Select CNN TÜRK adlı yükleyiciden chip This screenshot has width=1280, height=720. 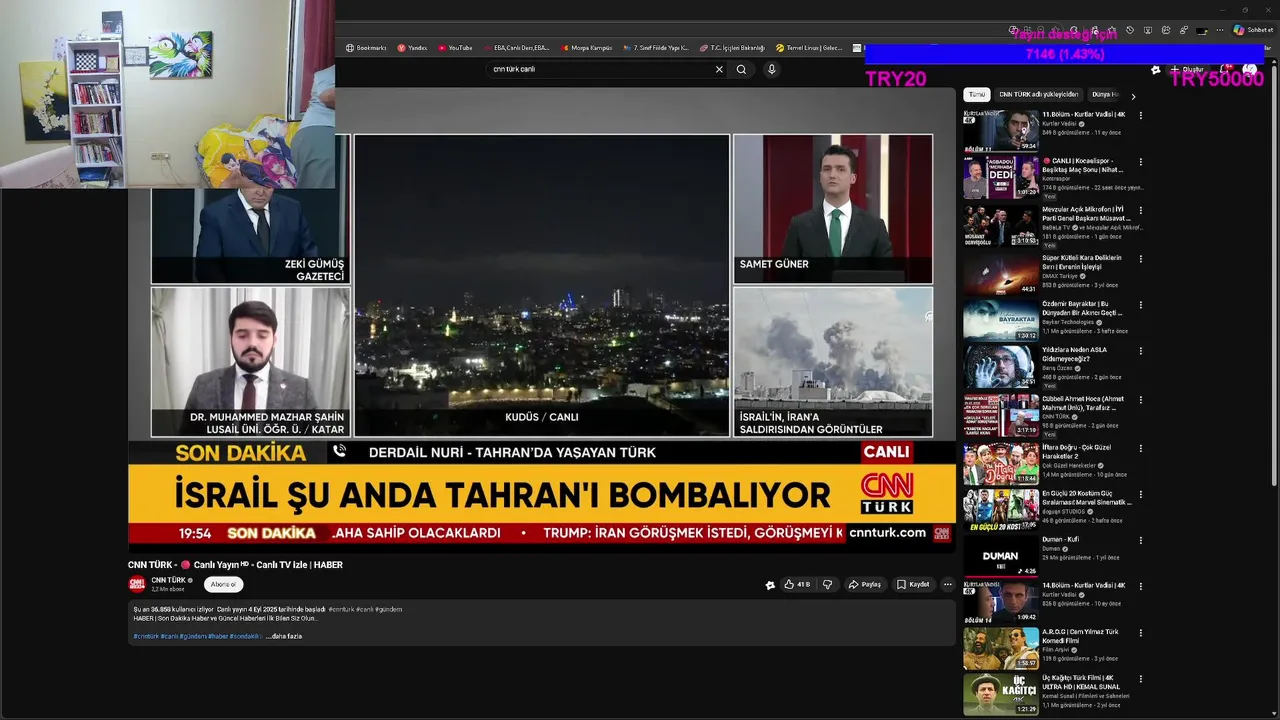tap(1039, 95)
